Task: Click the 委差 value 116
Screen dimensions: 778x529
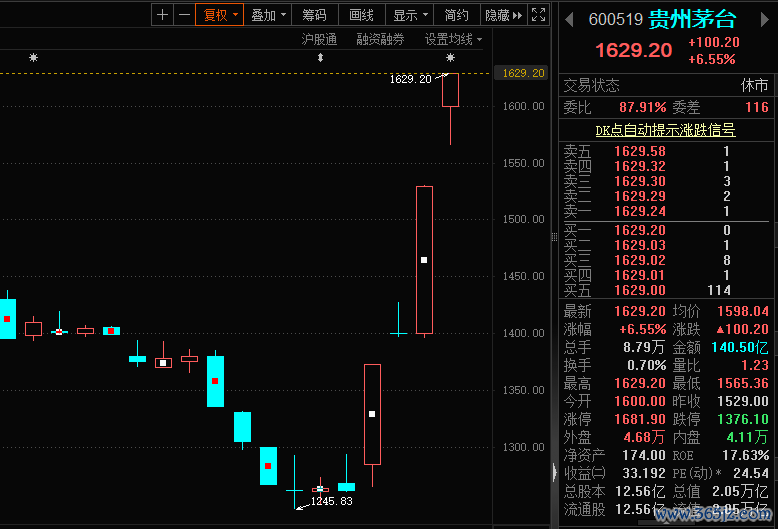Action: coord(757,107)
